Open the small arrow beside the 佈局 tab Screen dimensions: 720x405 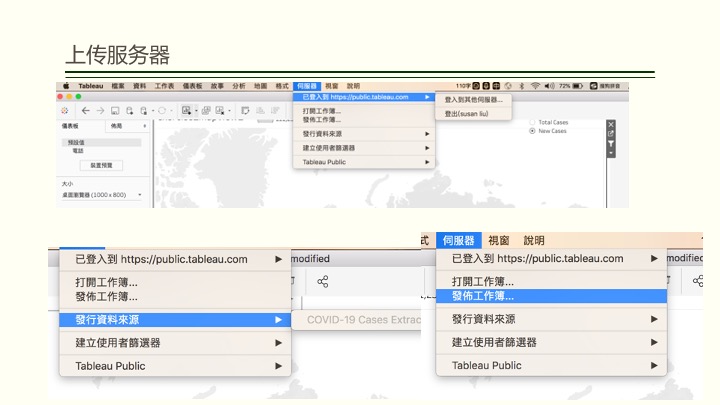tap(145, 126)
